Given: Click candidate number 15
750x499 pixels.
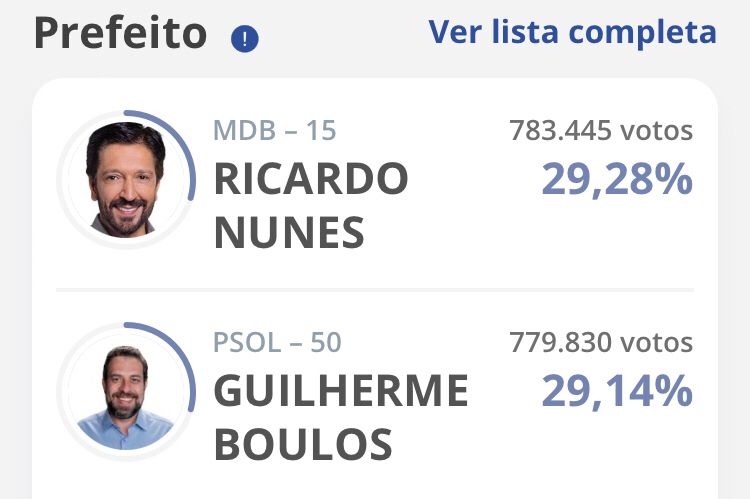Looking at the screenshot, I should tap(321, 130).
